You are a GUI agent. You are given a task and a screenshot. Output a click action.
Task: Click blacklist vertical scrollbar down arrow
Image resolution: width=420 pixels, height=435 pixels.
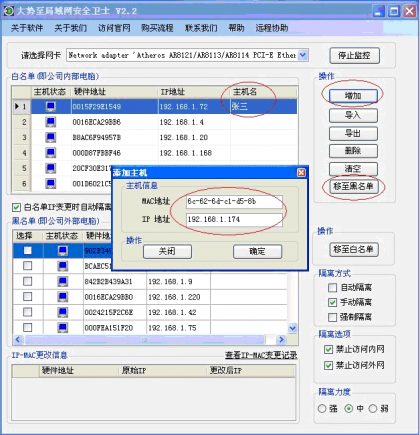[x=293, y=328]
